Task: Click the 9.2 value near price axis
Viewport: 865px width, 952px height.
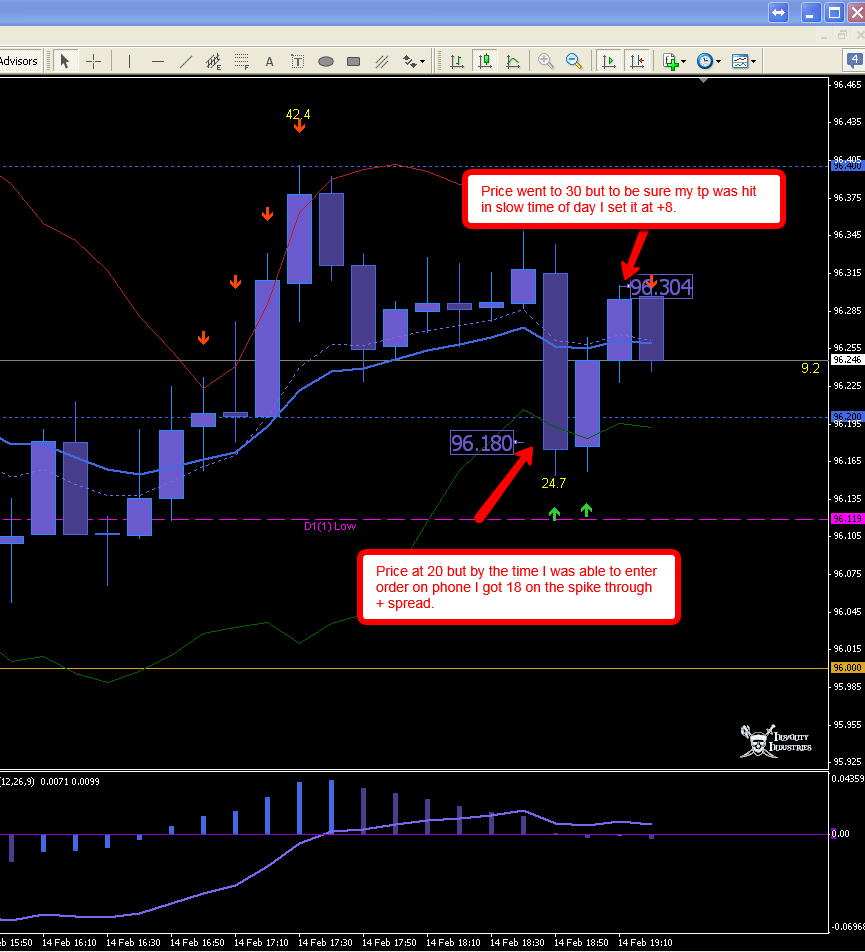Action: (810, 368)
